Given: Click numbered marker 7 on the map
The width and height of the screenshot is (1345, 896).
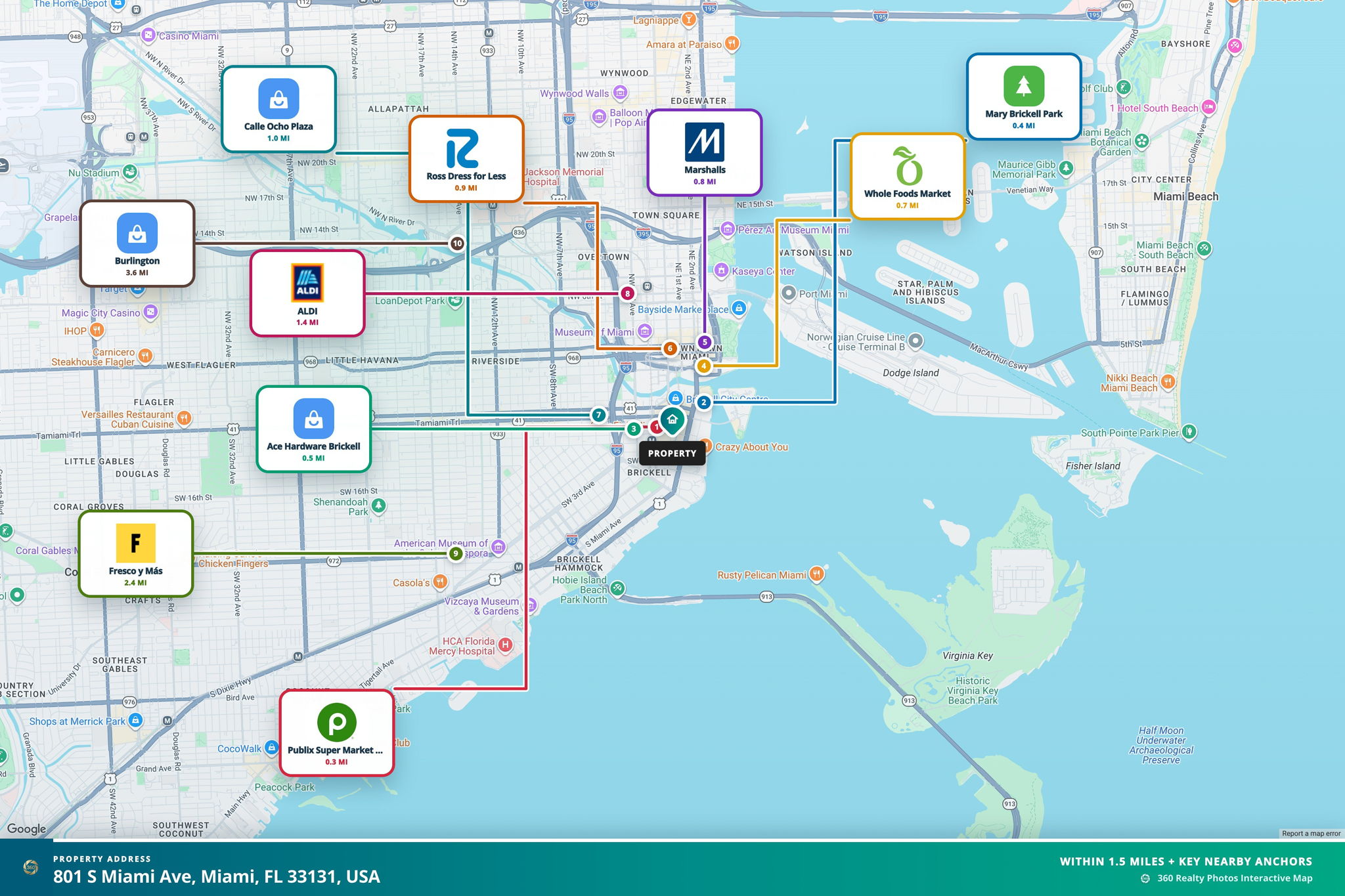Looking at the screenshot, I should tap(598, 415).
